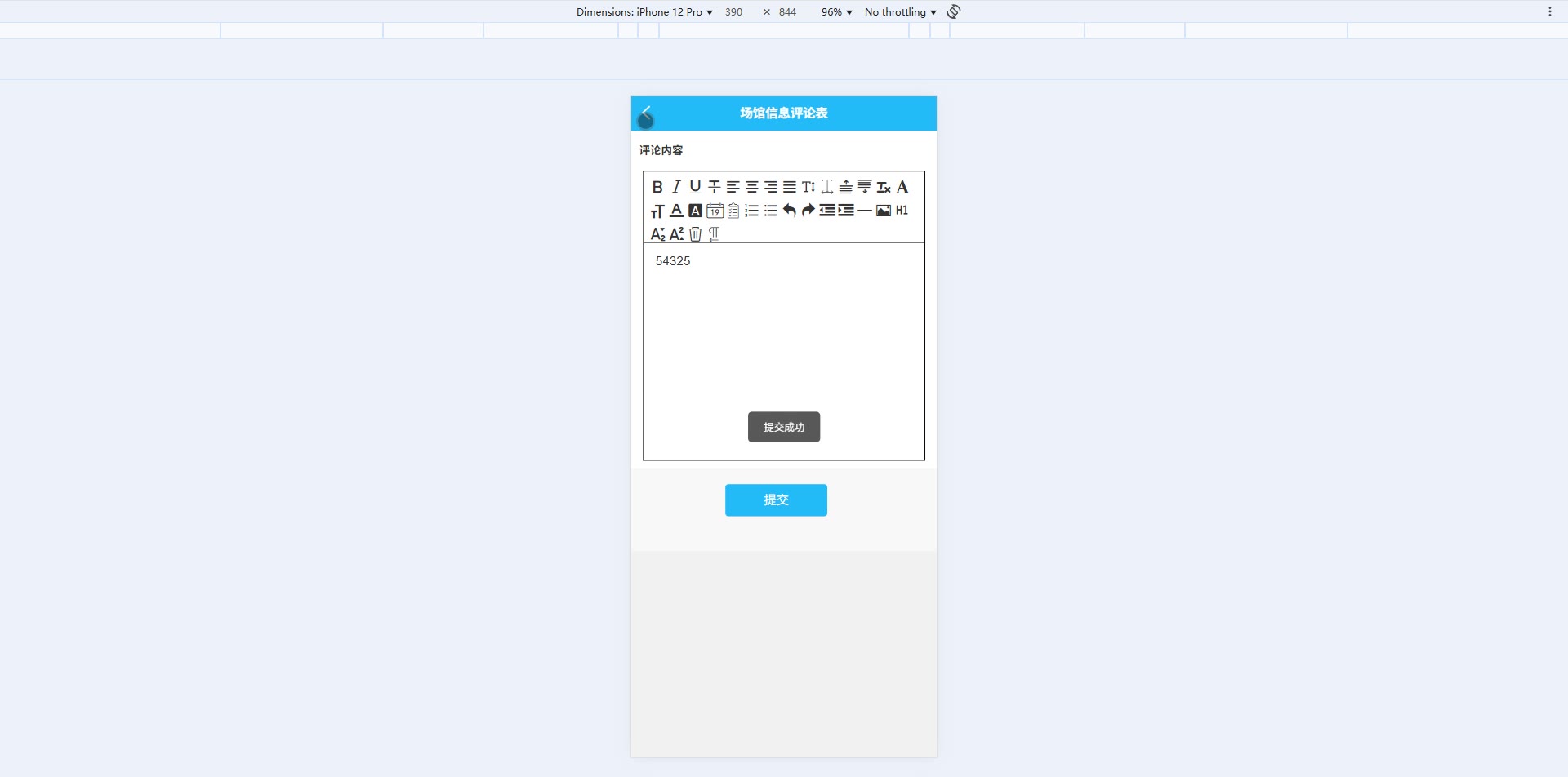This screenshot has width=1568, height=777.
Task: Insert an image into the comment
Action: (883, 211)
